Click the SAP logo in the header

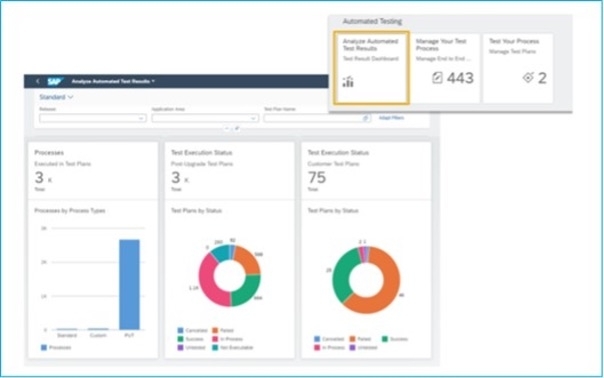click(55, 81)
